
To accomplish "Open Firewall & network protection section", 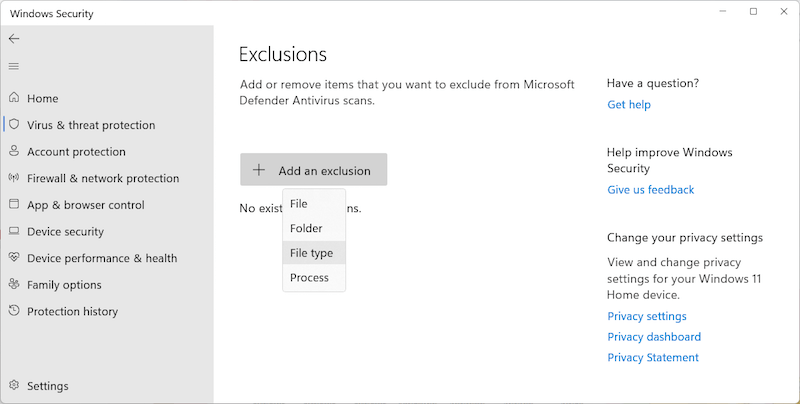I will (103, 178).
